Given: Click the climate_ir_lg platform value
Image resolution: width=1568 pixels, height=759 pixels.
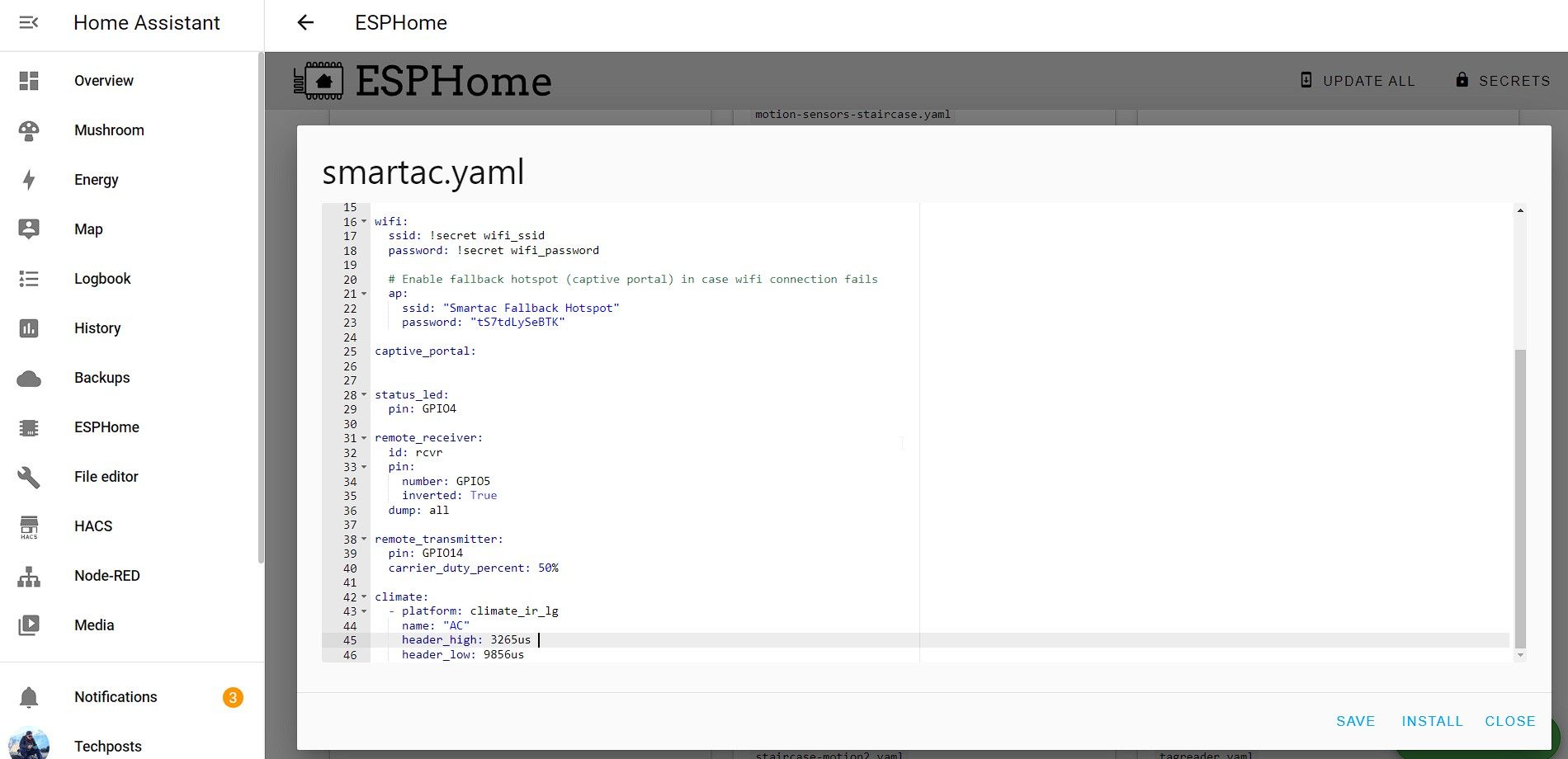Looking at the screenshot, I should point(514,611).
